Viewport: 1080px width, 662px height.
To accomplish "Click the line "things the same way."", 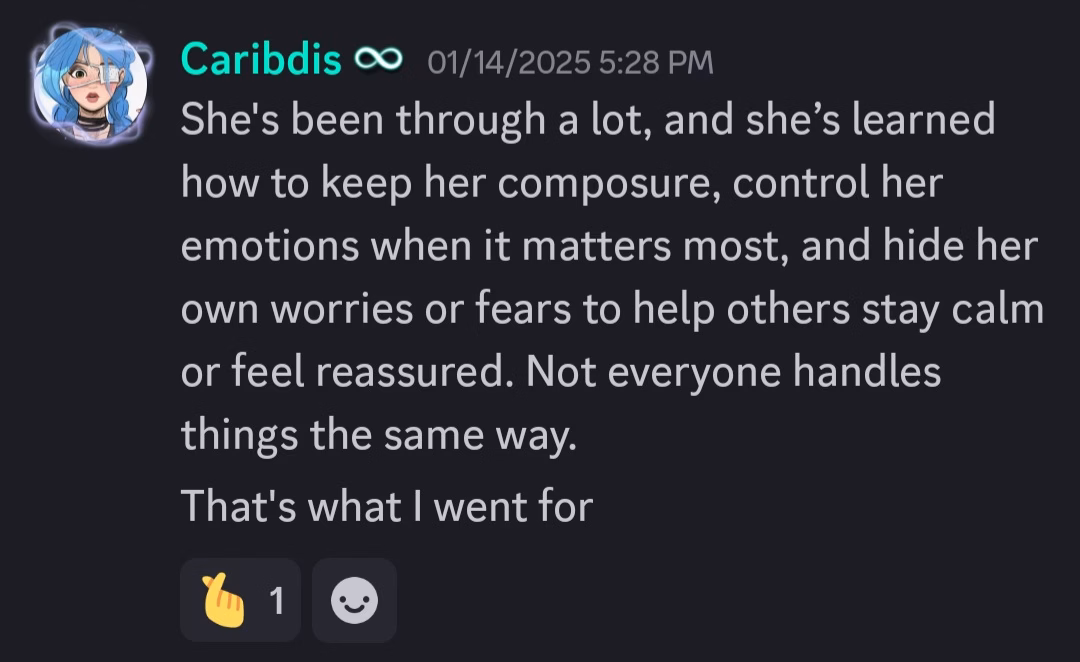I will click(x=379, y=437).
